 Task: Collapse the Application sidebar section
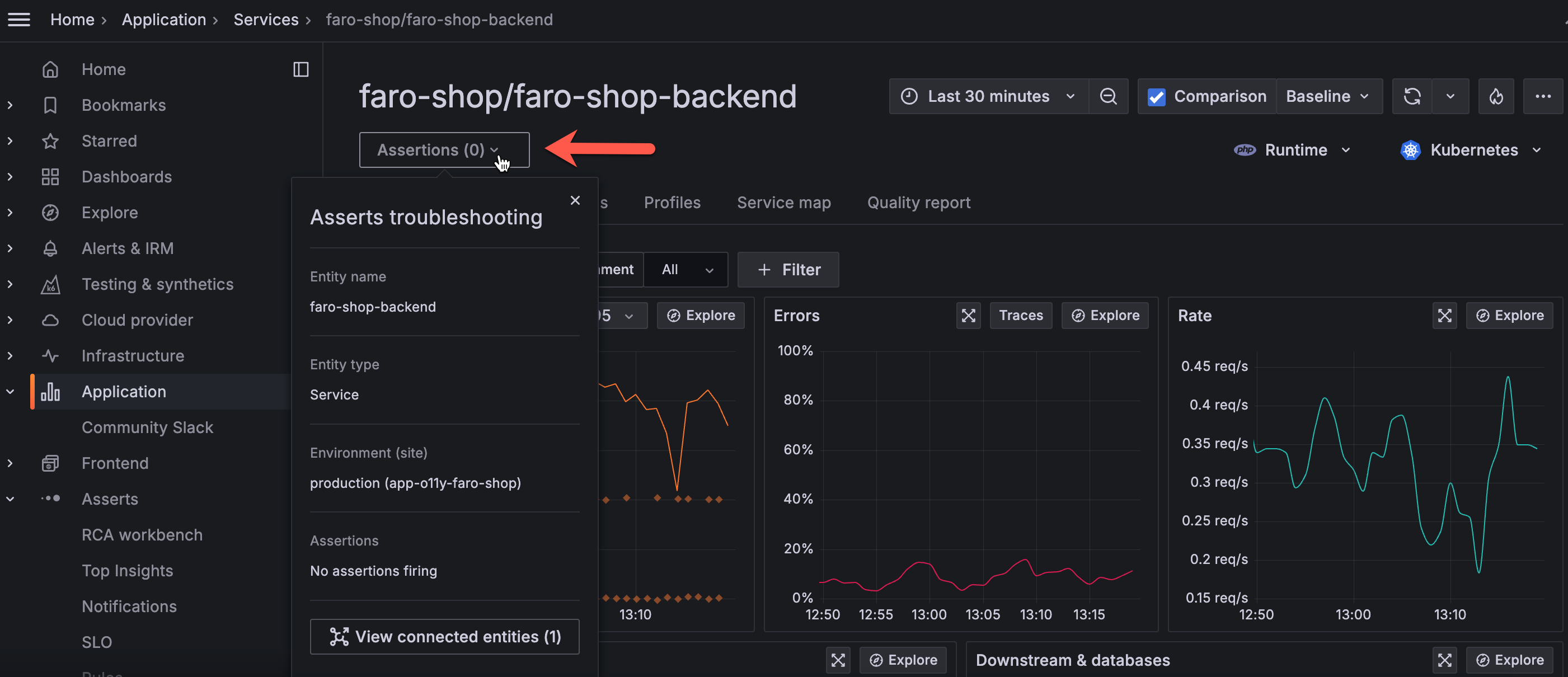(10, 392)
